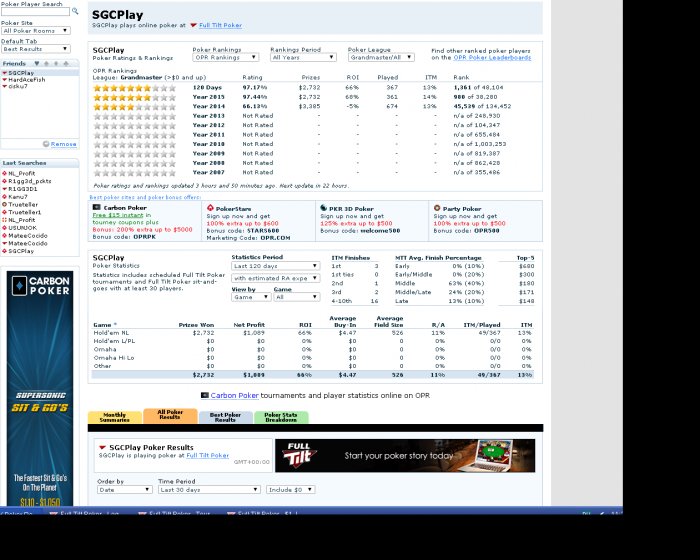This screenshot has height=560, width=700.
Task: Open the Order by Date dropdown
Action: pyautogui.click(x=125, y=490)
